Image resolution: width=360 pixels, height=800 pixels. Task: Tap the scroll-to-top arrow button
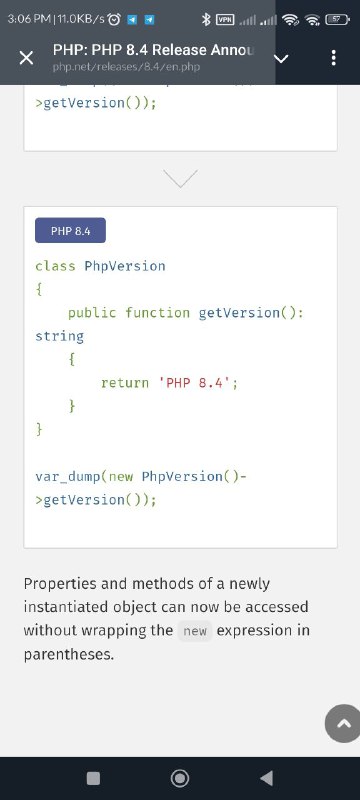(x=345, y=723)
